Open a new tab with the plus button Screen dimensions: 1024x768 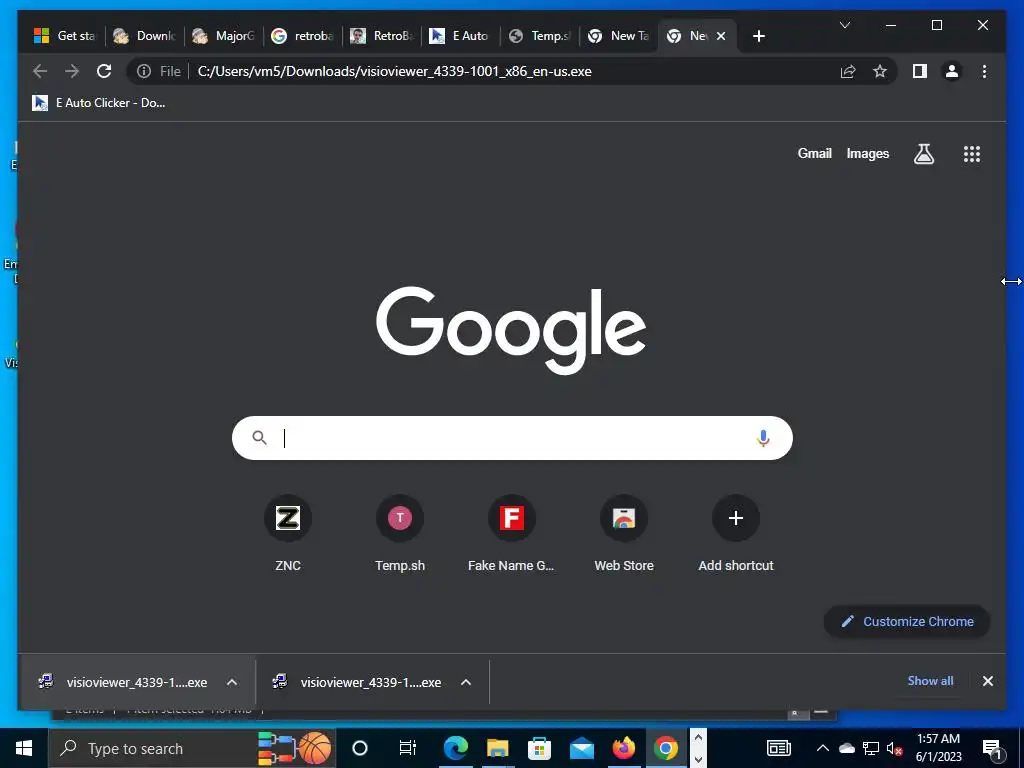coord(758,36)
